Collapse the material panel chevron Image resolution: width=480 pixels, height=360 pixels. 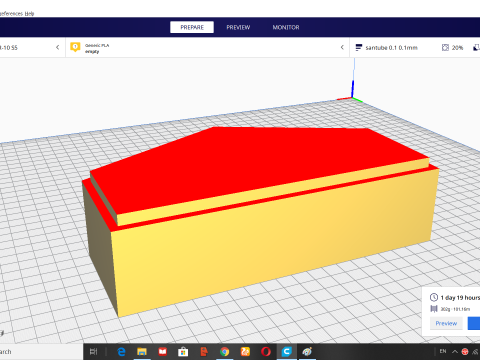click(342, 47)
